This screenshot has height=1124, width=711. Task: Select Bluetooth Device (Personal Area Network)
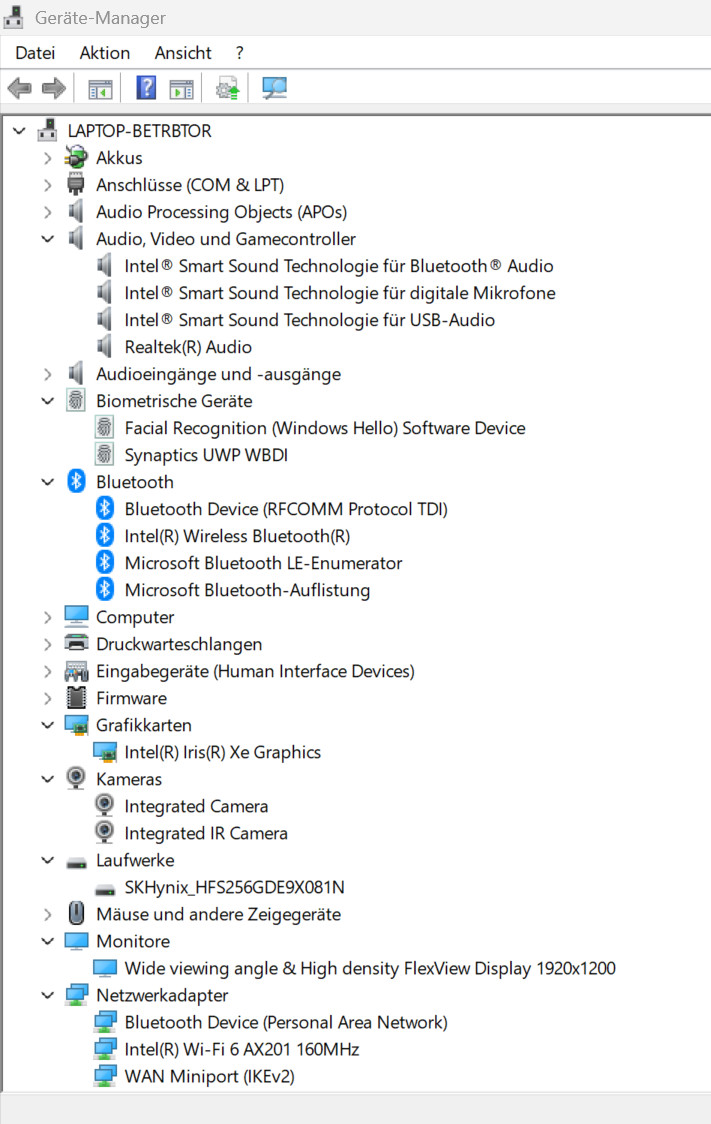coord(286,1022)
